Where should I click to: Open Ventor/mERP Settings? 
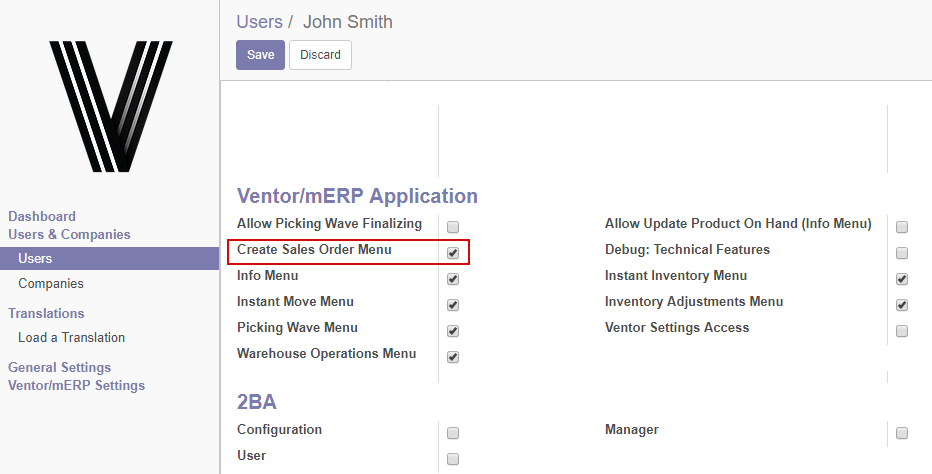tap(76, 385)
